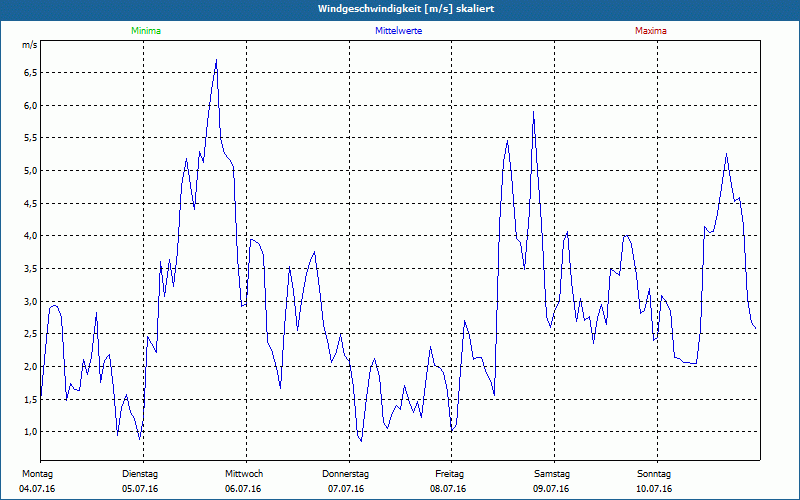Screen dimensions: 800x500
Task: Click the Samstag day label
Action: click(552, 474)
